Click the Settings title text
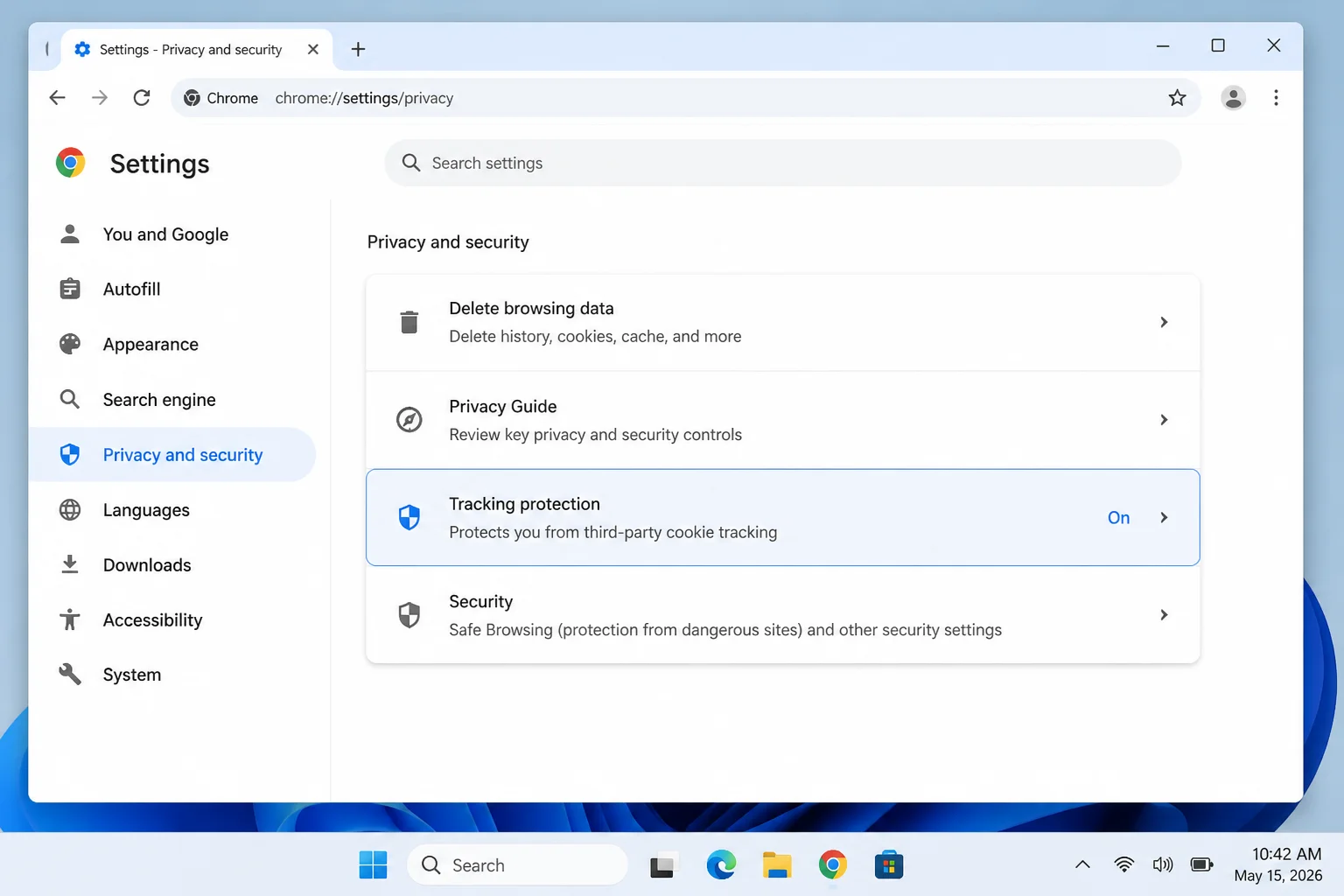1344x896 pixels. pos(160,164)
